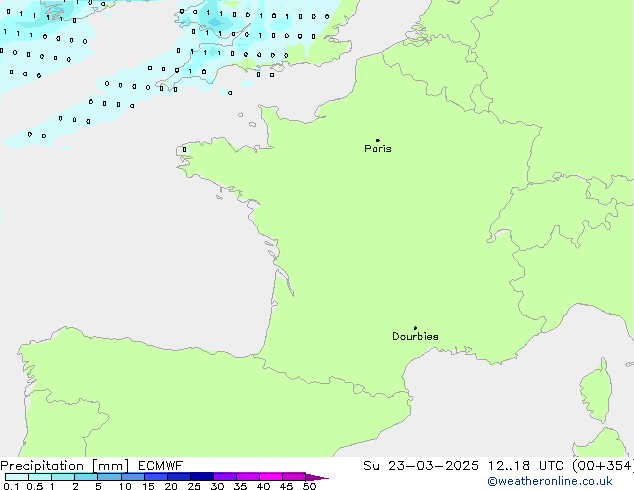Pick the 20–25 mm legend color swatch
634x490 pixels.
(x=179, y=477)
